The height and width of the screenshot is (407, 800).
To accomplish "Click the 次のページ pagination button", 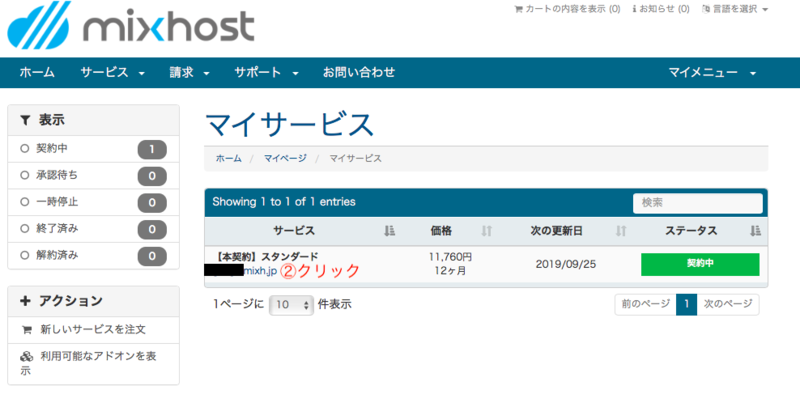I will [728, 304].
